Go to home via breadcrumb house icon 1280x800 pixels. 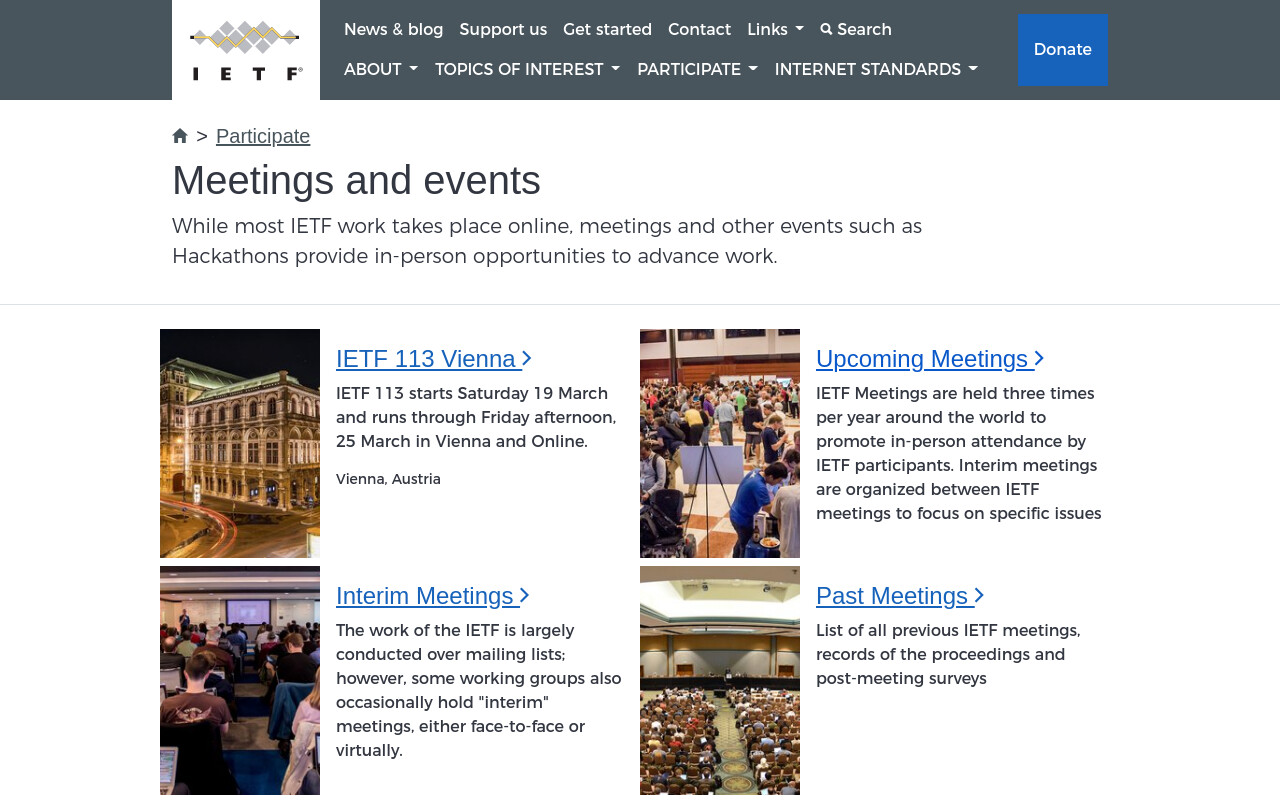click(180, 136)
